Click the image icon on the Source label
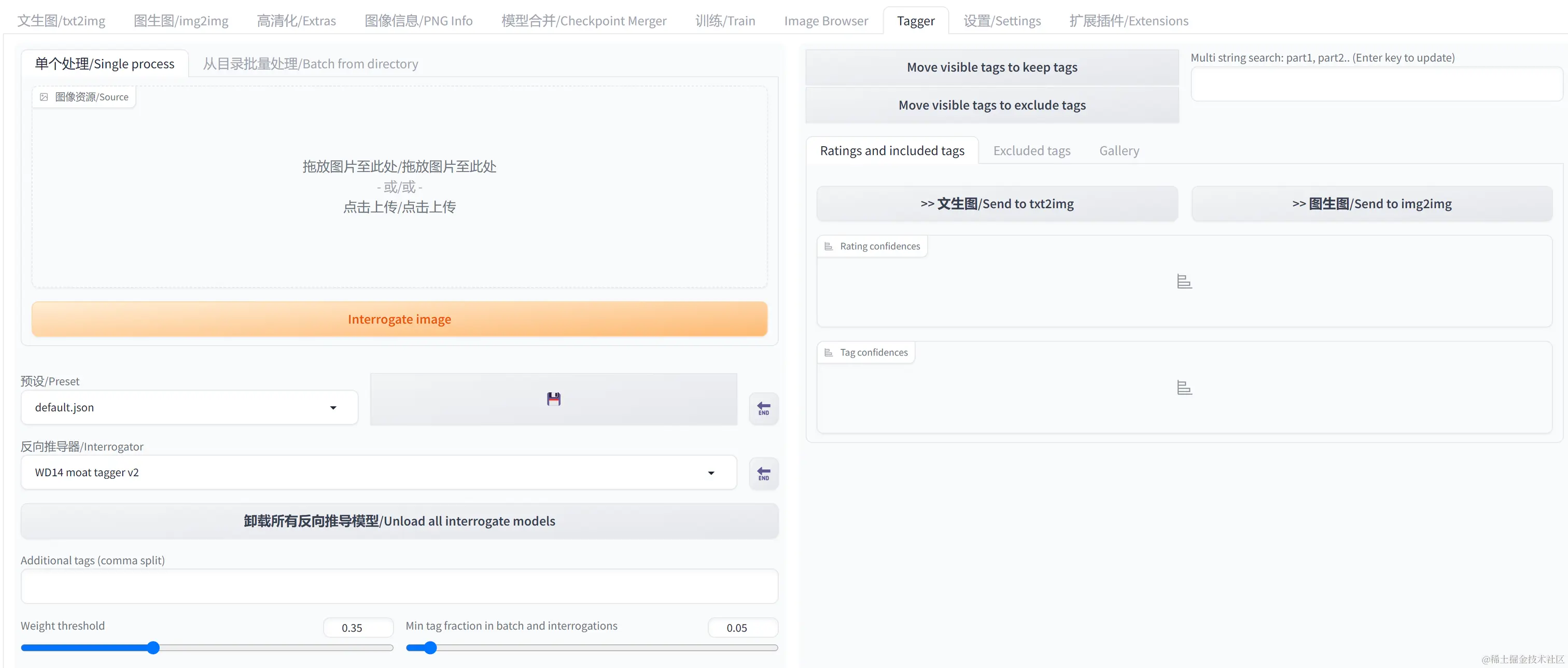The image size is (1568, 668). pyautogui.click(x=44, y=97)
